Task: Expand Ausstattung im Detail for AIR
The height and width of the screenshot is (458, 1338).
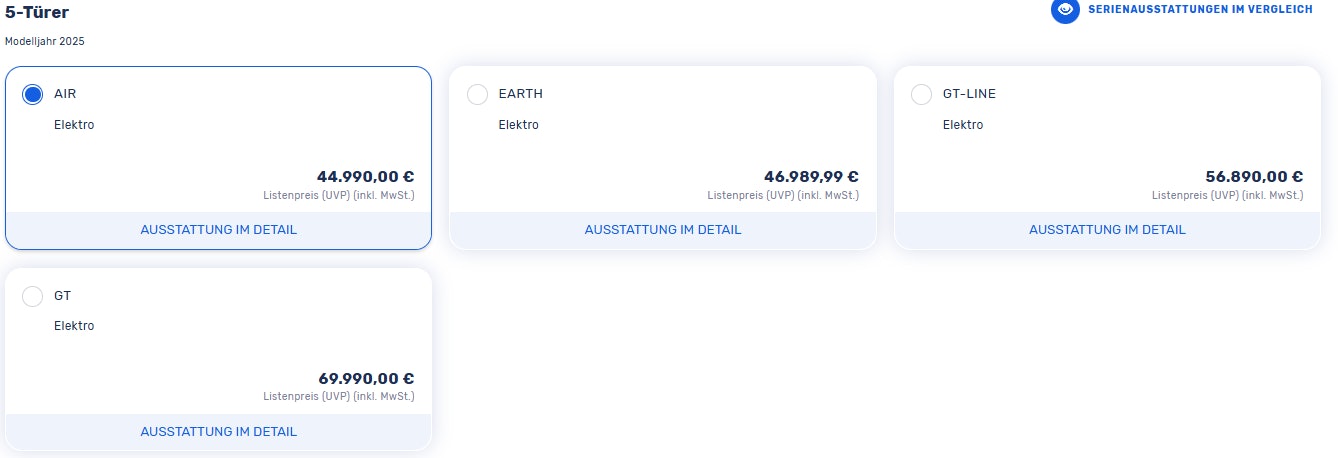Action: 218,230
